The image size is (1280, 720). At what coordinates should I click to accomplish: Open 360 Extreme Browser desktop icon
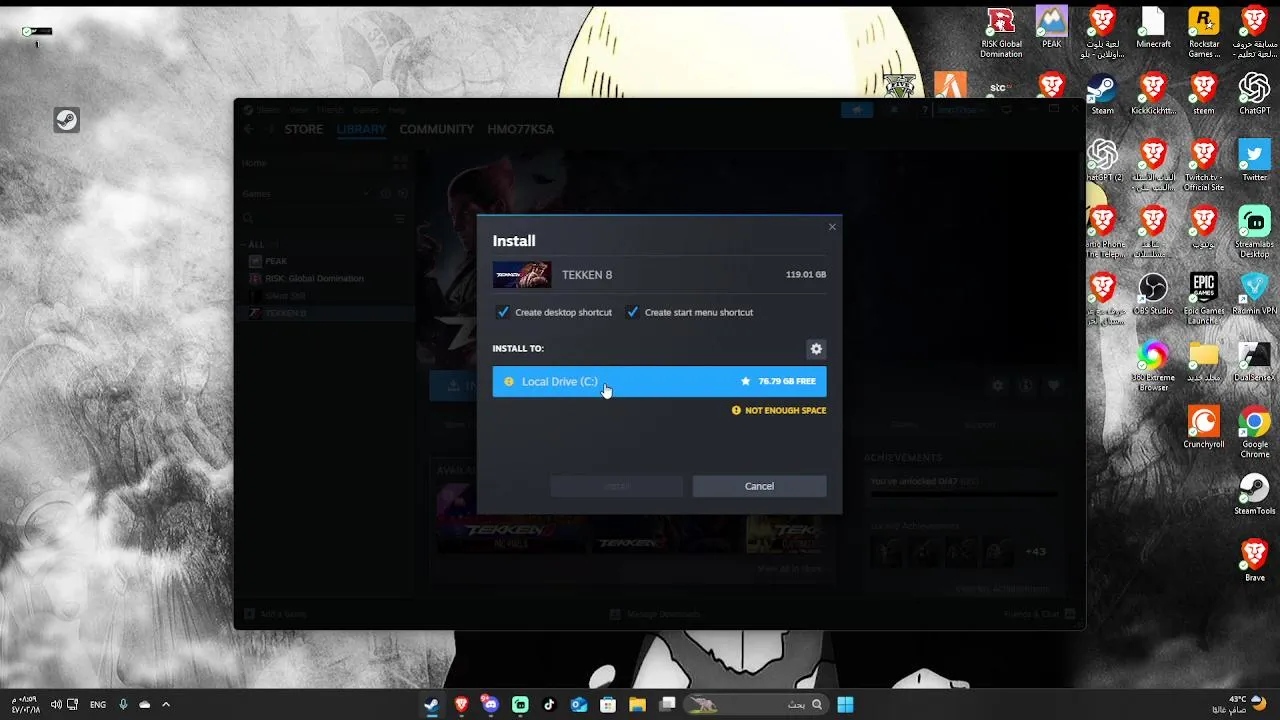[x=1153, y=366]
